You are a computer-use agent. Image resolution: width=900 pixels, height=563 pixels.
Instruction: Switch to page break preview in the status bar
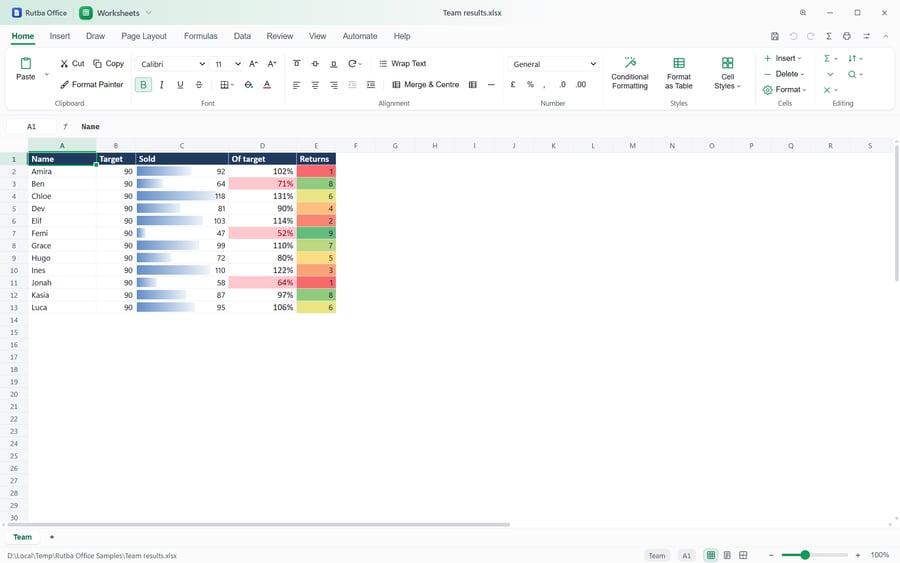coord(743,555)
